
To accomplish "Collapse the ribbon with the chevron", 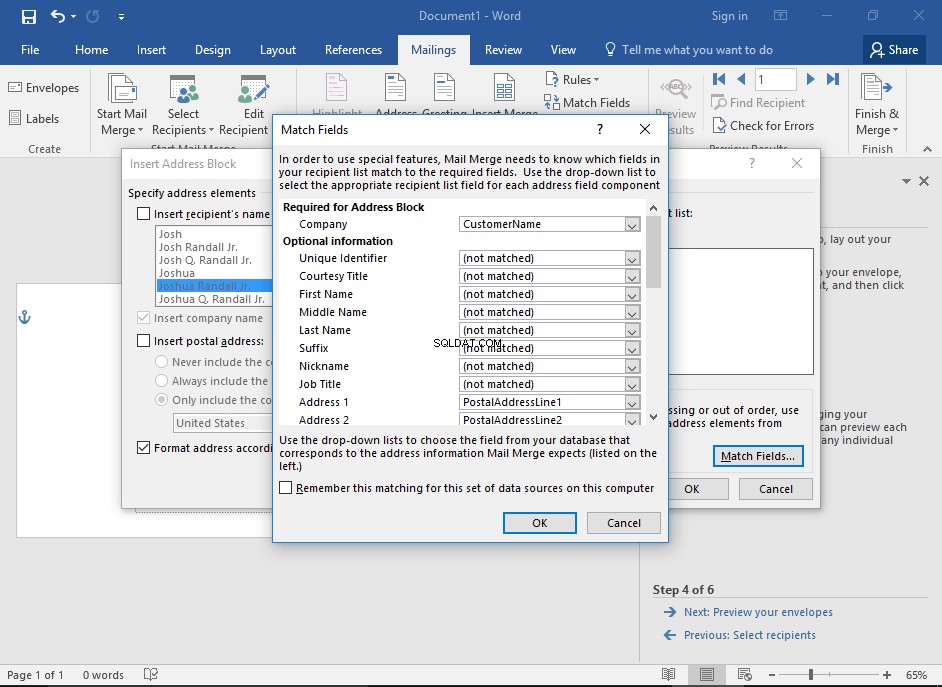I will tap(928, 149).
